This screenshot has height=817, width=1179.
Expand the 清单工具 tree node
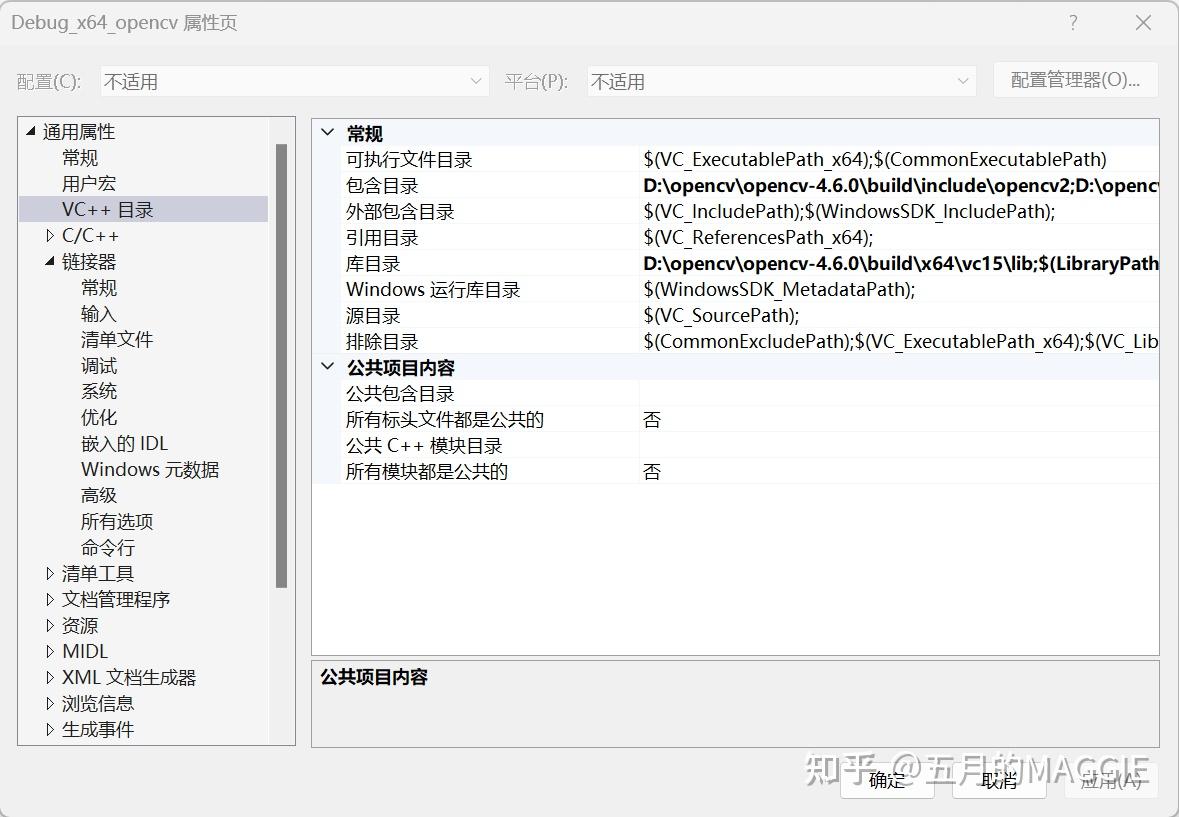[51, 573]
